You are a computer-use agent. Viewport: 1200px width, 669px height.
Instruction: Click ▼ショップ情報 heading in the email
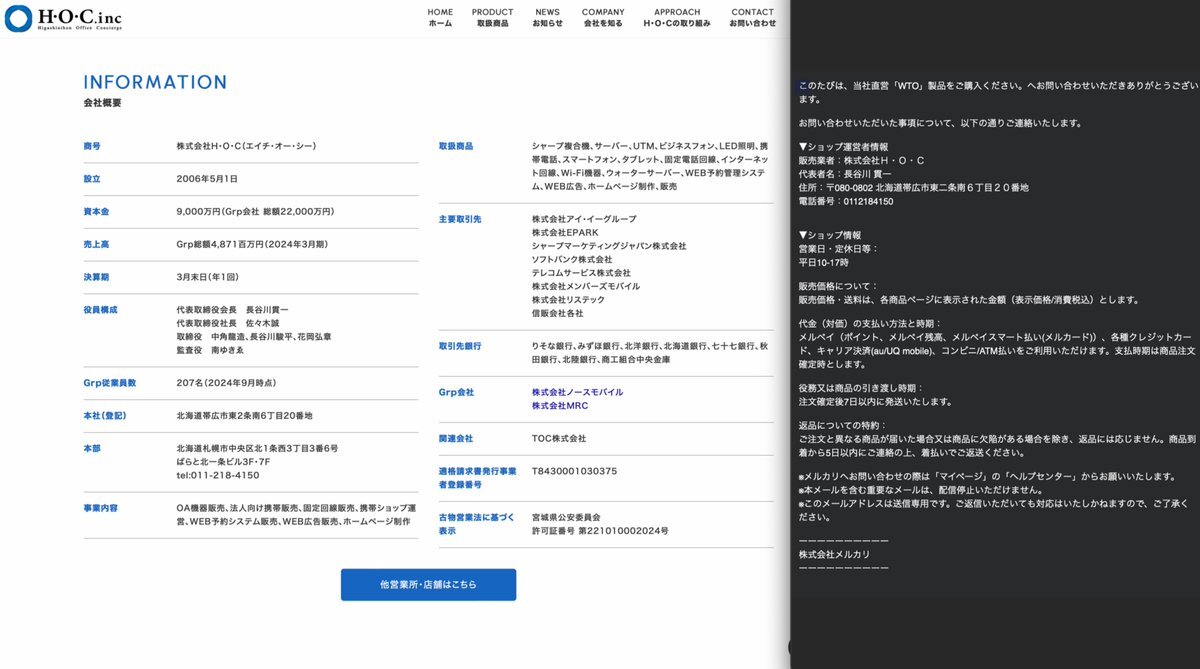click(x=829, y=235)
